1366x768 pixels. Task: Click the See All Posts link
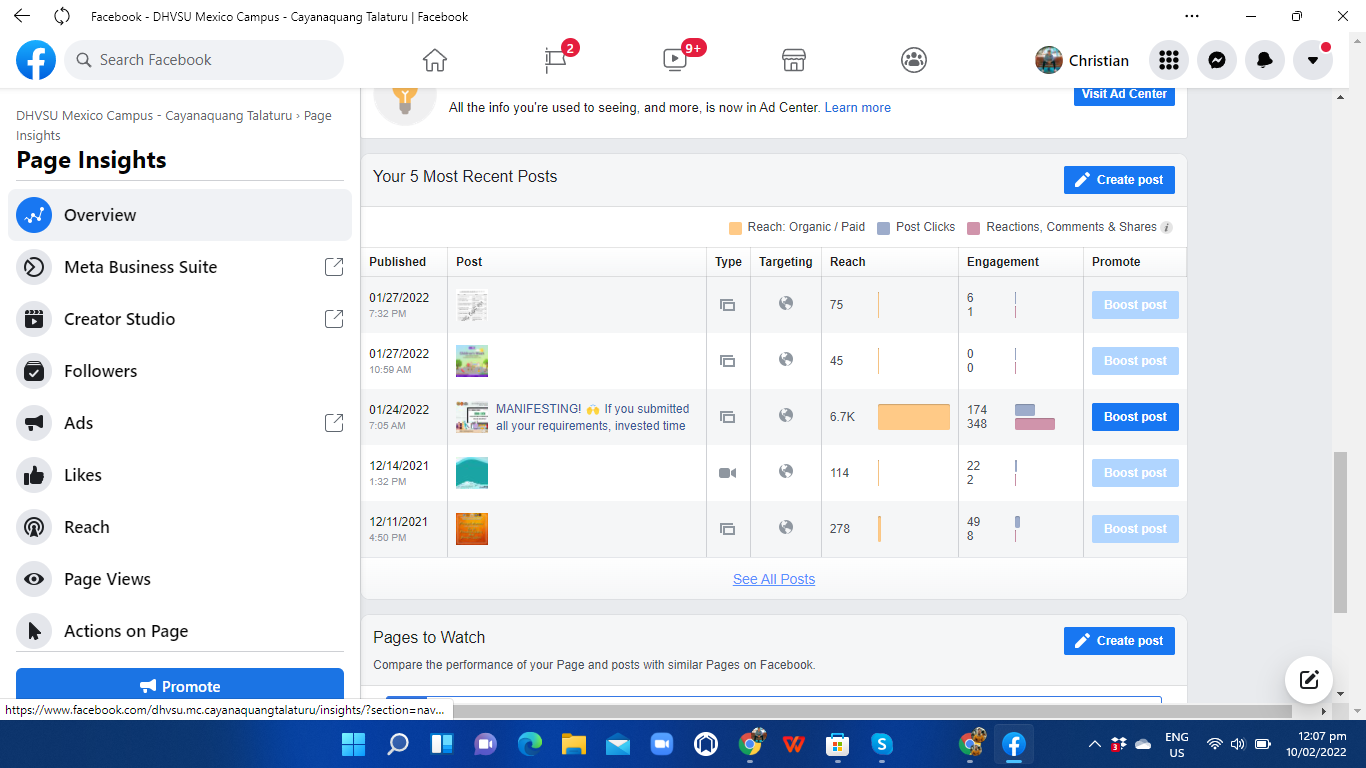(774, 579)
